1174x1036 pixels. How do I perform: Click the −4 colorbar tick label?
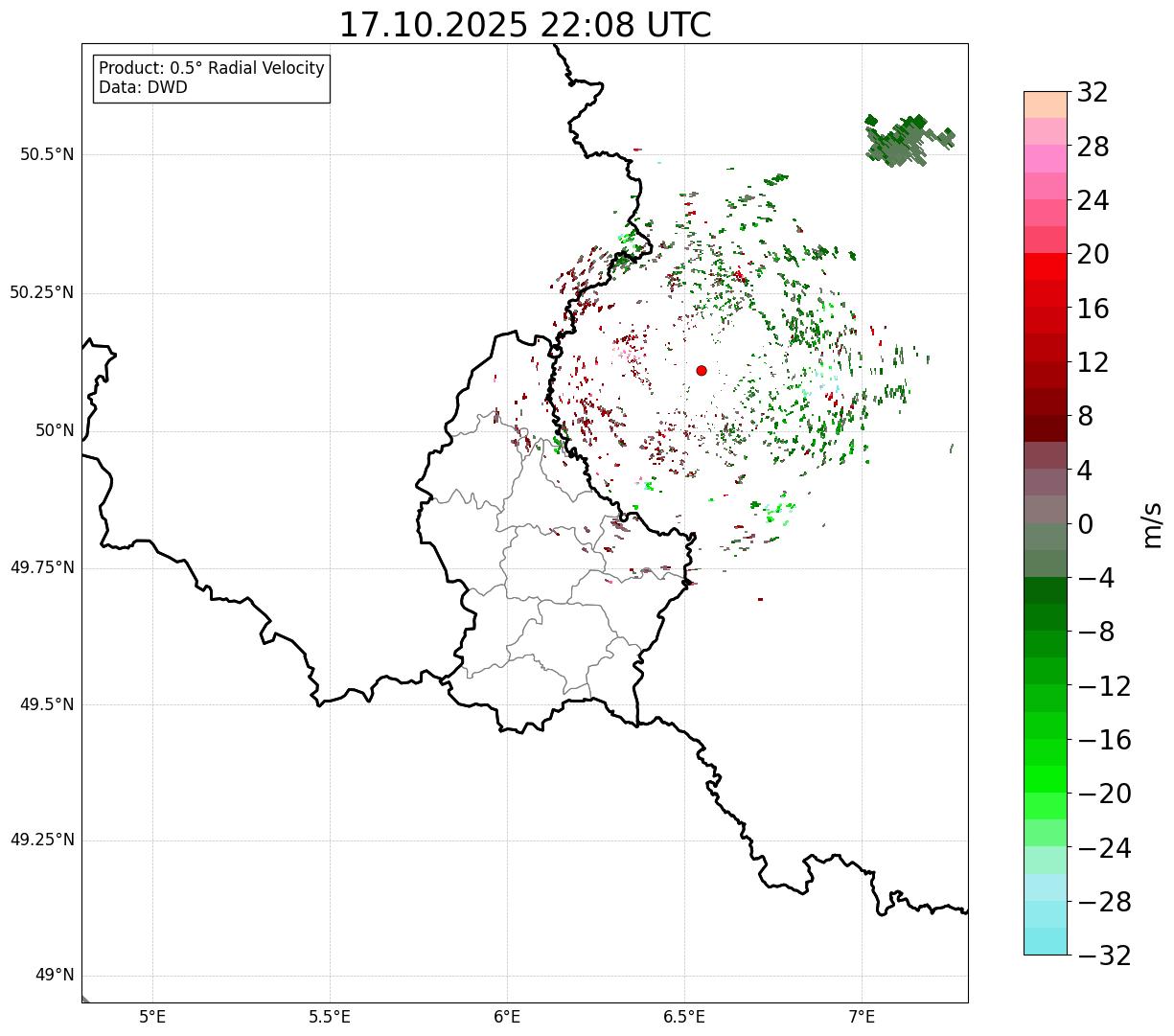coord(1097,578)
